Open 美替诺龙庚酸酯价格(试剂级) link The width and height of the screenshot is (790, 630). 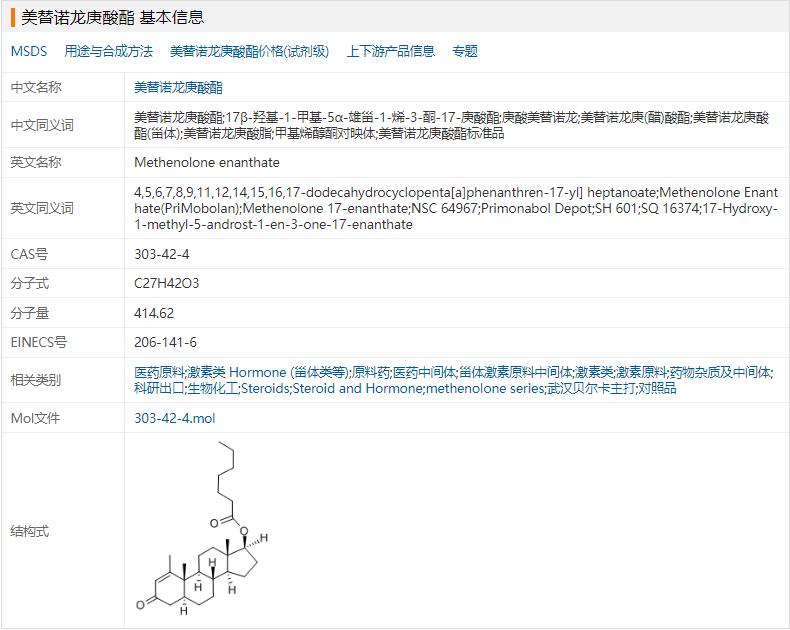249,51
